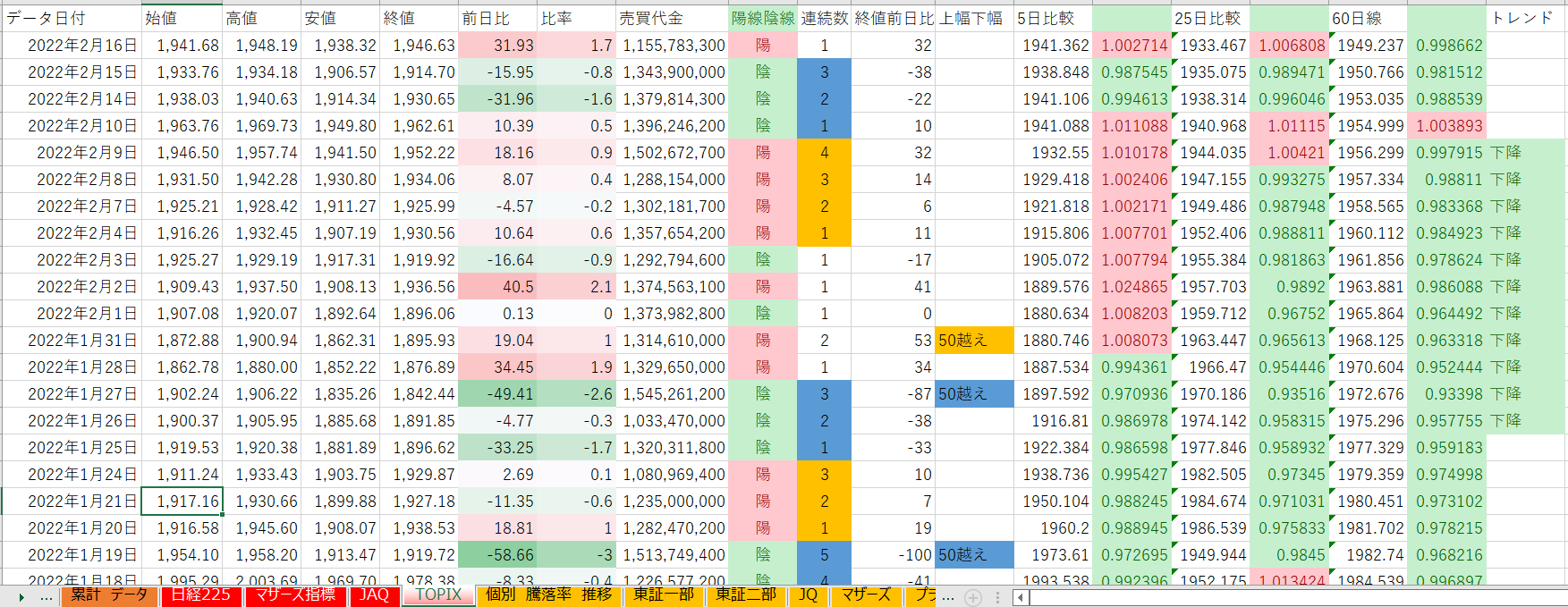Open the 日経225 sheet tab

pyautogui.click(x=200, y=595)
